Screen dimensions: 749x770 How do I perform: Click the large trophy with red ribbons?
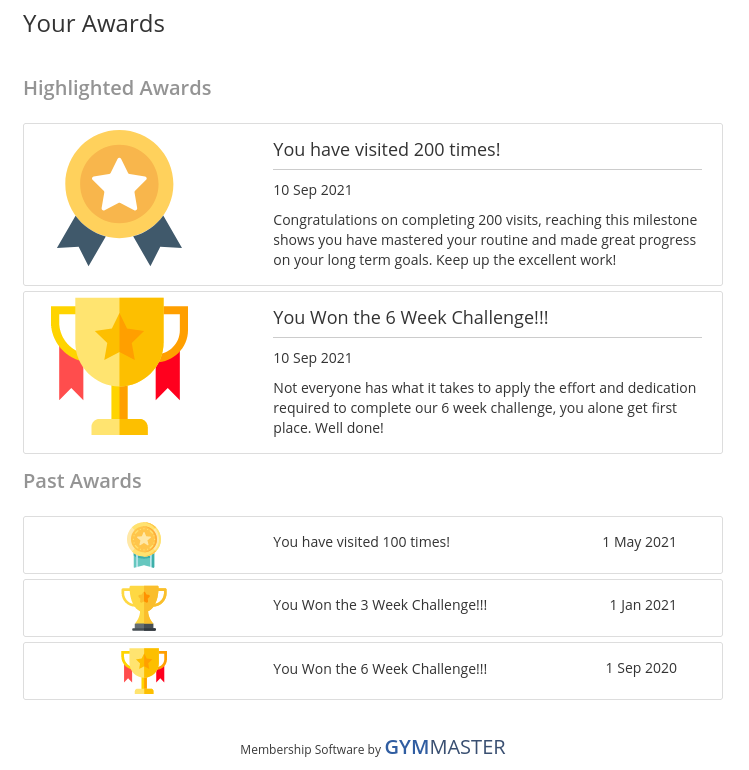pyautogui.click(x=119, y=366)
